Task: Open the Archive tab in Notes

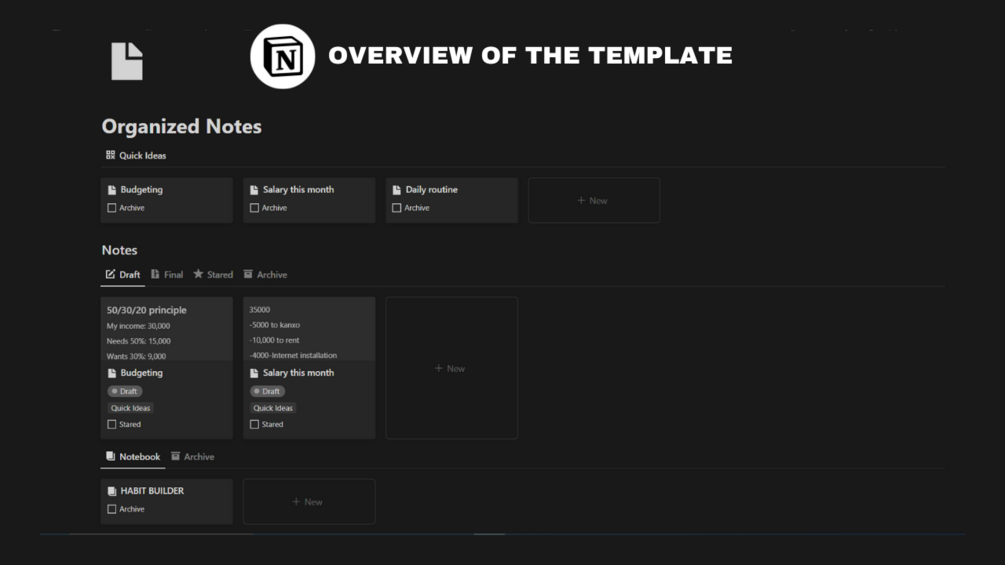Action: click(266, 274)
